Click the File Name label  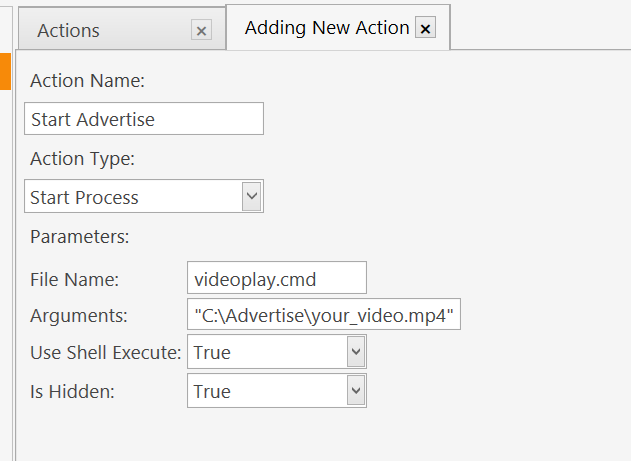(74, 278)
